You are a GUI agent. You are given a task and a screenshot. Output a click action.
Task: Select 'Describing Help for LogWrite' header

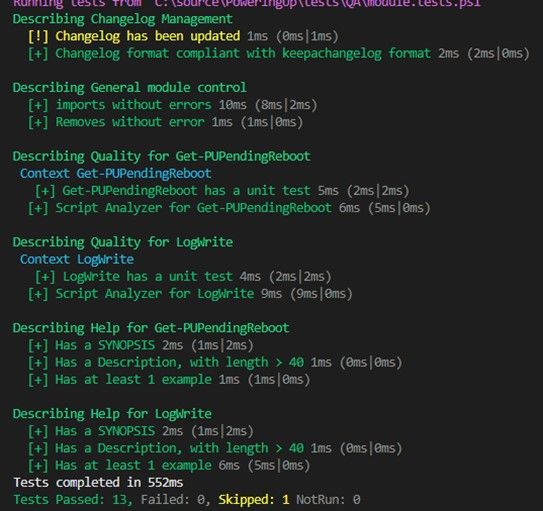click(112, 414)
